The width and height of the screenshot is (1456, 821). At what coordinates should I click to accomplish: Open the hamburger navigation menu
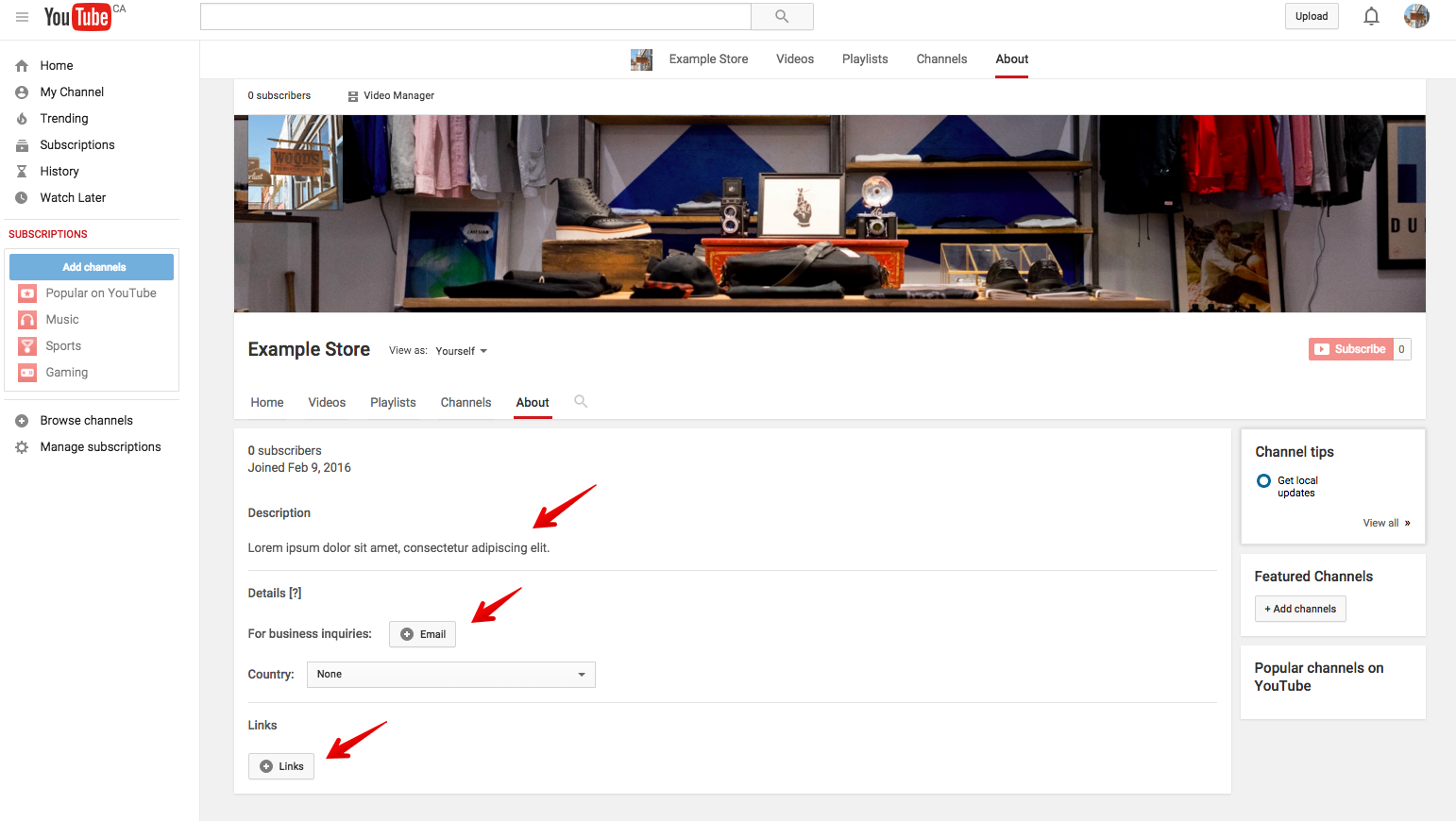pyautogui.click(x=22, y=16)
